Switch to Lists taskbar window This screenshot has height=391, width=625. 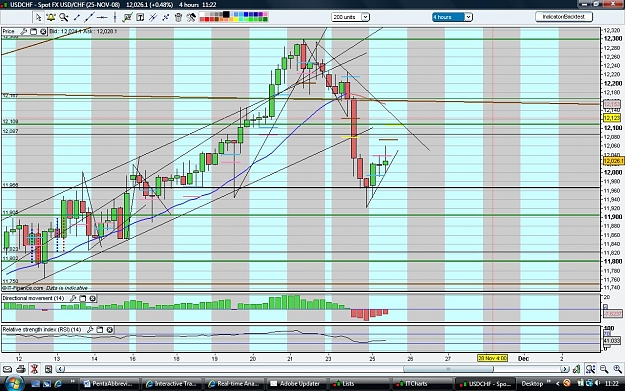(x=360, y=384)
